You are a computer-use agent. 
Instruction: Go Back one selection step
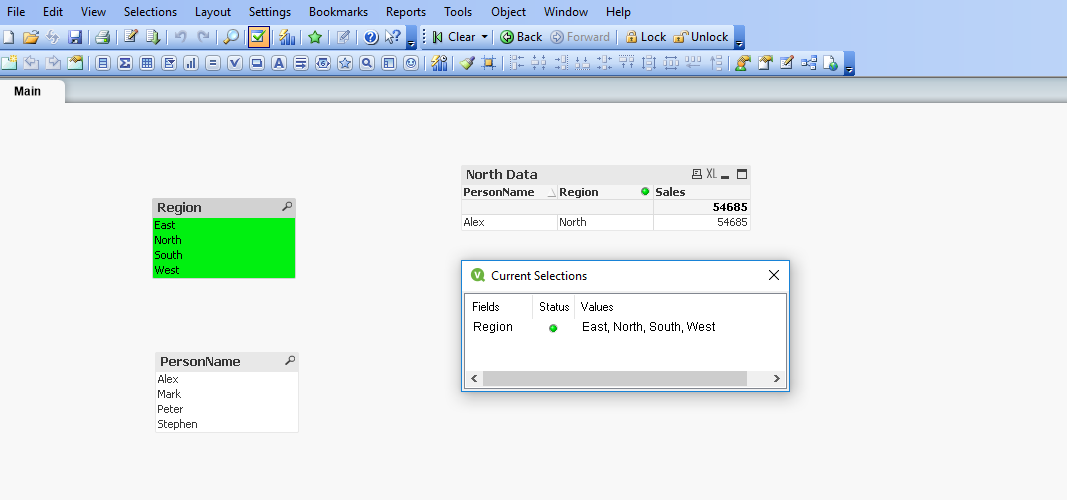click(x=521, y=37)
